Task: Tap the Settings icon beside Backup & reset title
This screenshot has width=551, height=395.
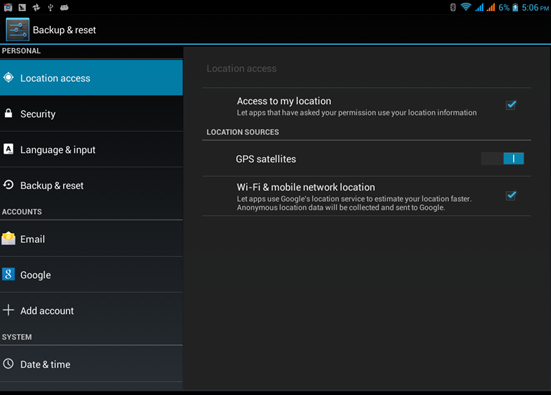Action: (x=17, y=30)
